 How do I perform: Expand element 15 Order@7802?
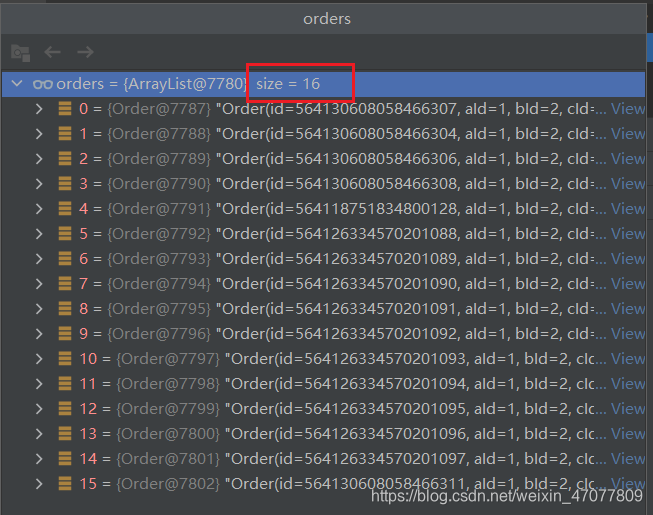[39, 484]
